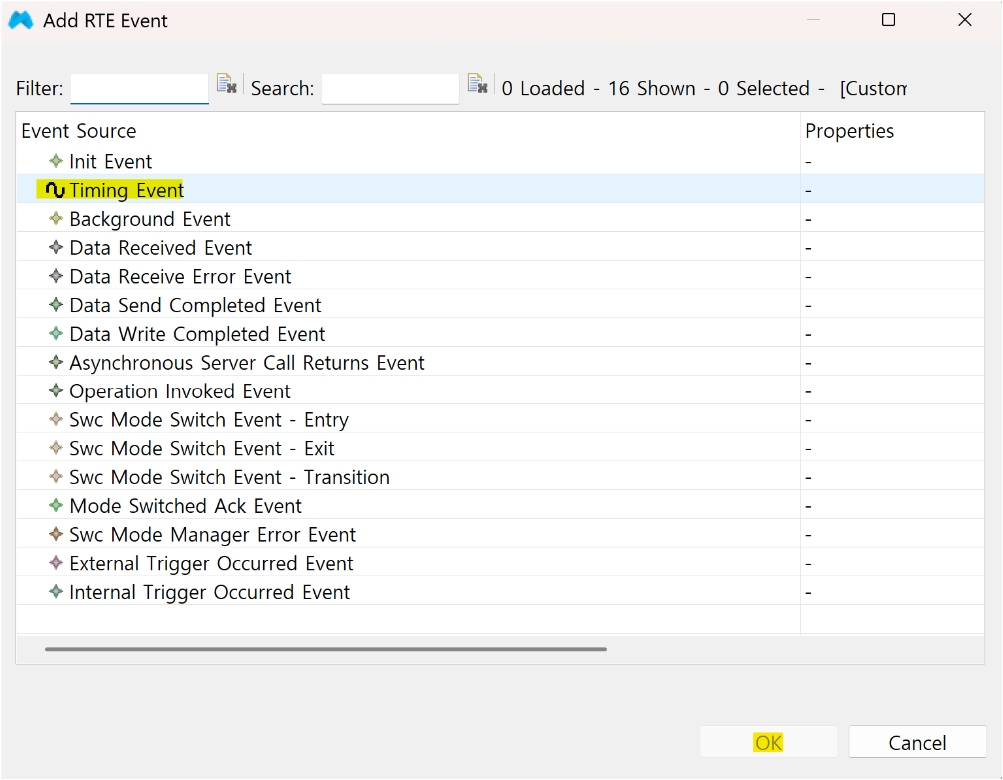
Task: Click the OK button
Action: pyautogui.click(x=768, y=742)
